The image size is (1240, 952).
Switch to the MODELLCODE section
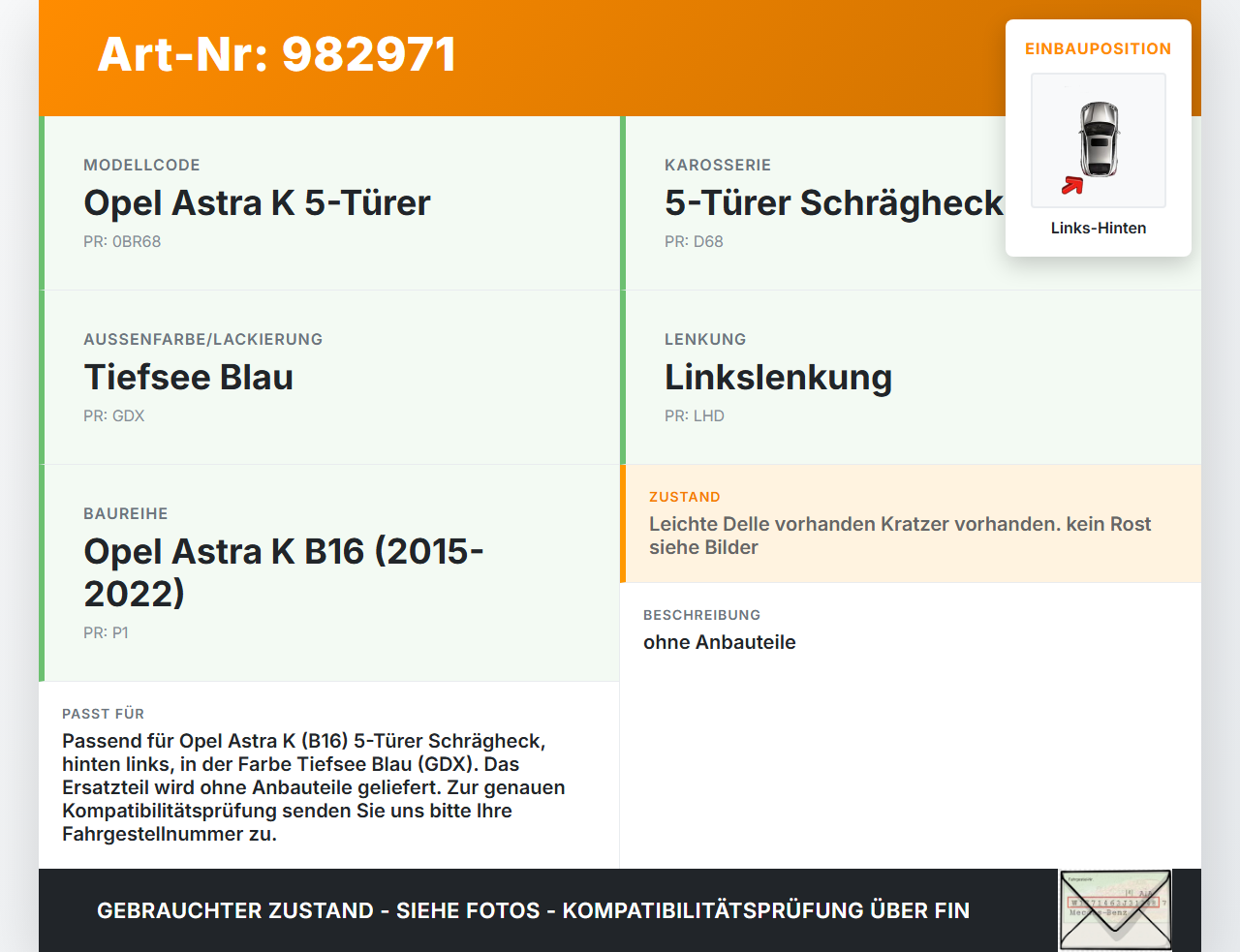[257, 202]
